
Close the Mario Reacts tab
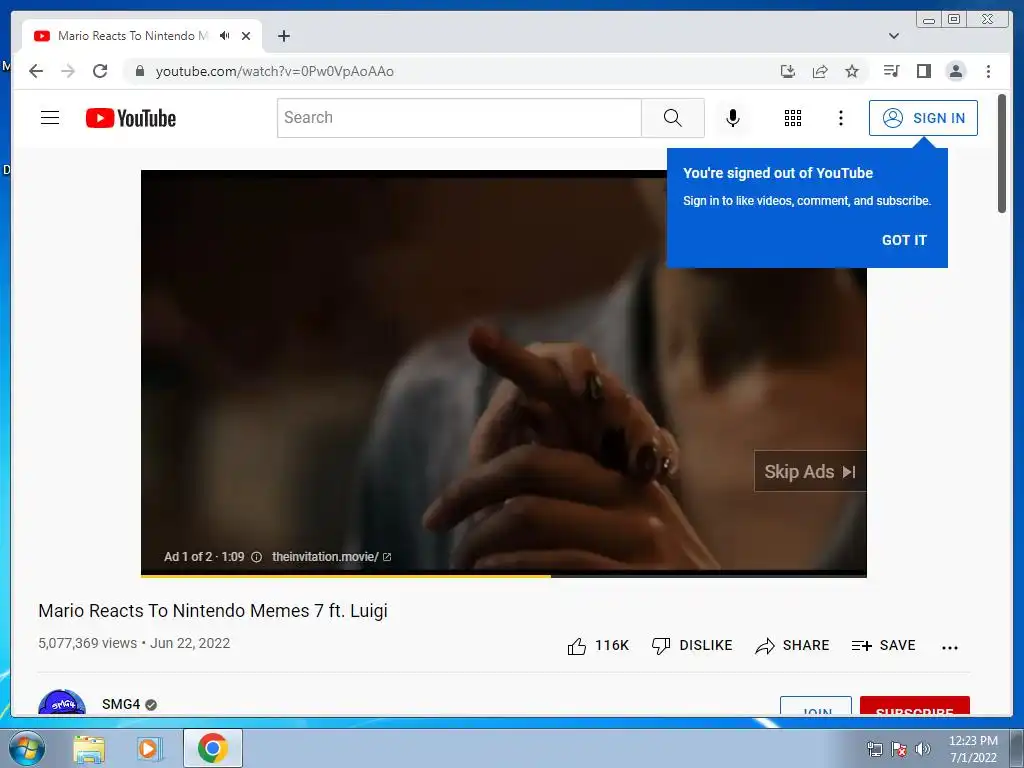(x=246, y=36)
